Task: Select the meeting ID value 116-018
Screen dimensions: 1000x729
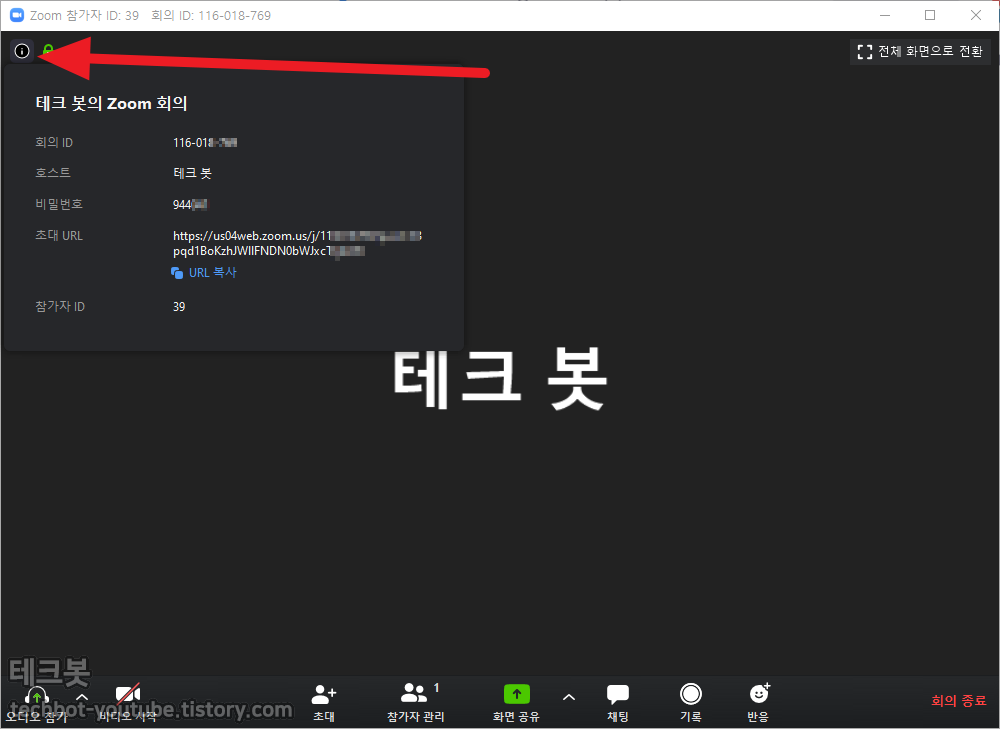Action: [x=205, y=142]
